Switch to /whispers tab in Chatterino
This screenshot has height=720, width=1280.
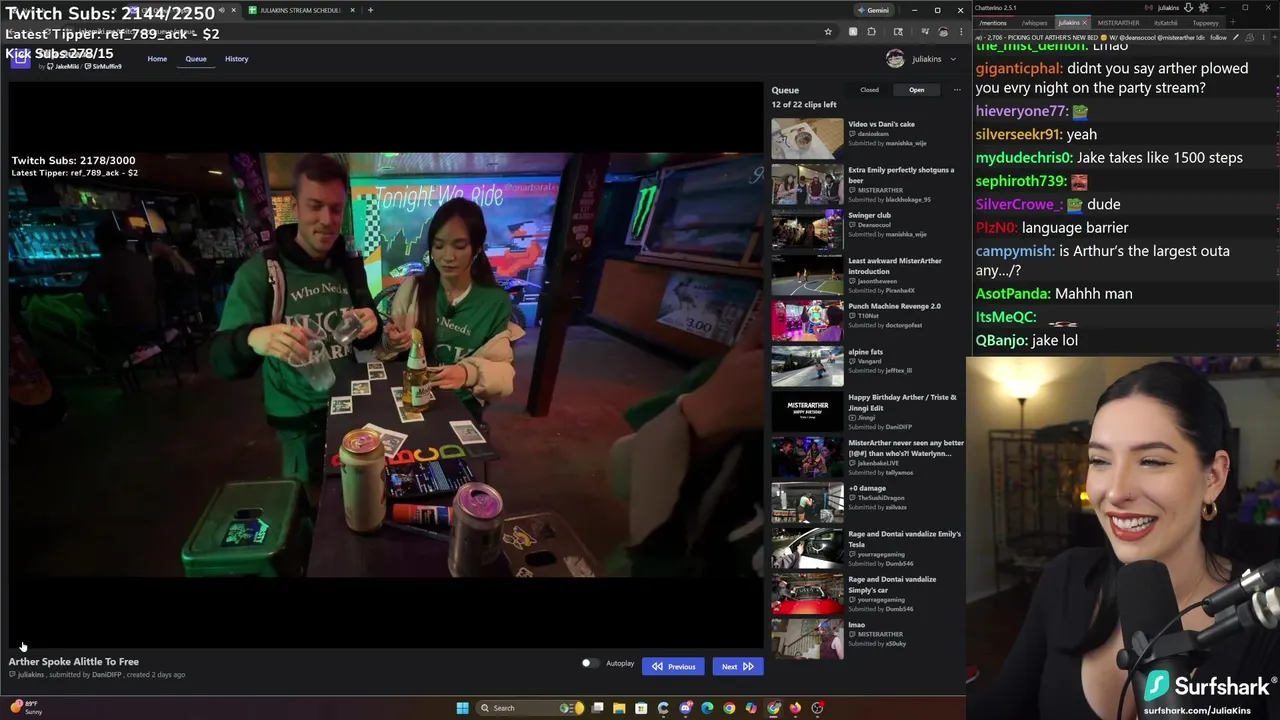[x=1035, y=22]
